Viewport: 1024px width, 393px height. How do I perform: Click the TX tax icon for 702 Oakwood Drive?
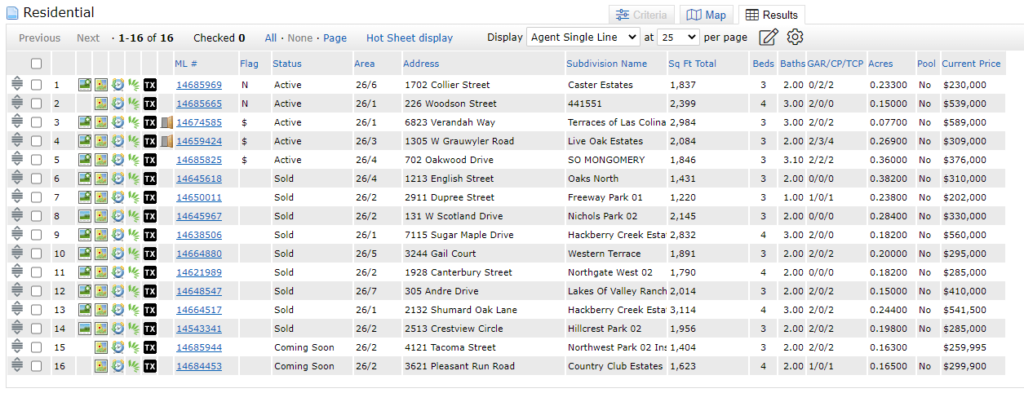(150, 160)
